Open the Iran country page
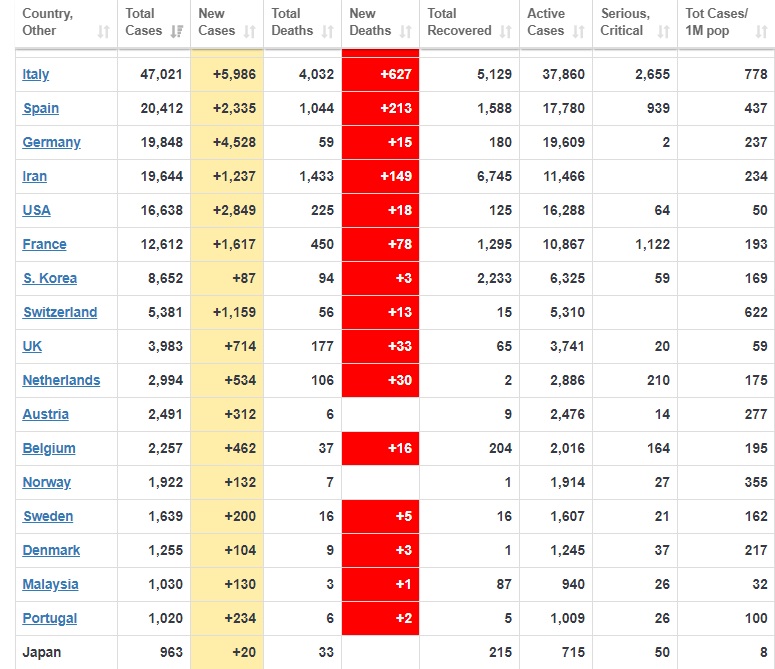Screen dimensions: 775x669 pyautogui.click(x=35, y=176)
